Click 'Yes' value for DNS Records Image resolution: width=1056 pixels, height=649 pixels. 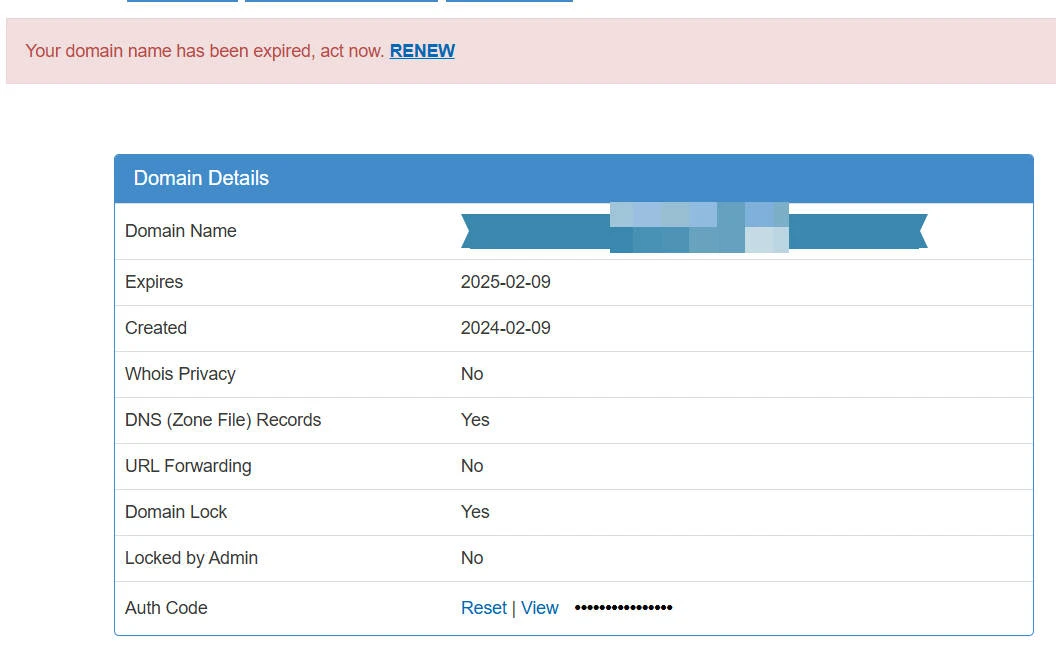click(x=475, y=420)
